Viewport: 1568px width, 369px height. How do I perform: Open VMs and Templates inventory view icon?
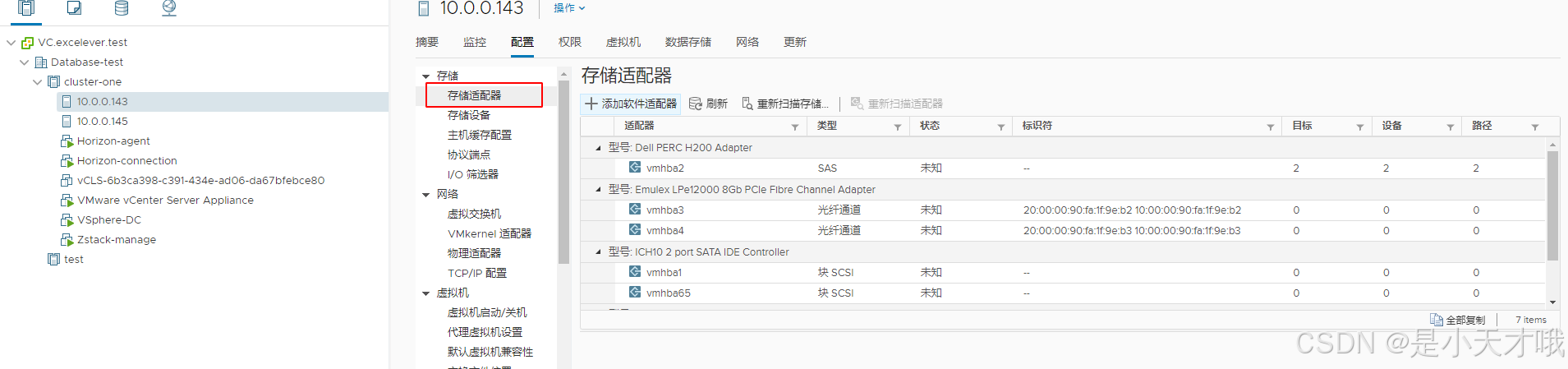point(74,8)
